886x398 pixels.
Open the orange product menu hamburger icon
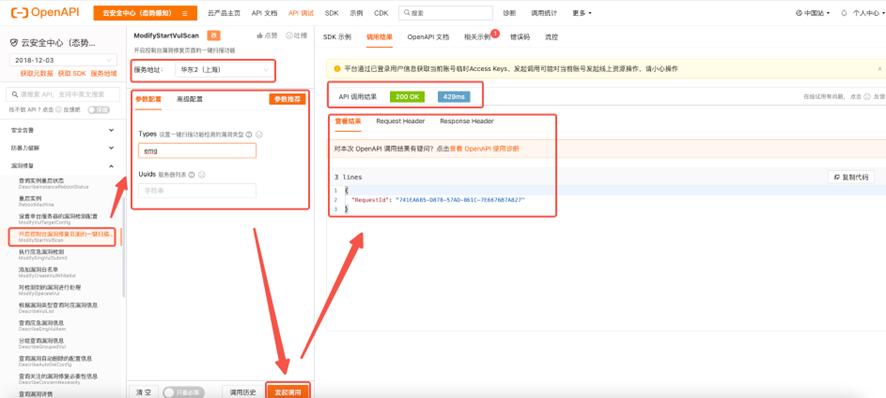point(185,13)
